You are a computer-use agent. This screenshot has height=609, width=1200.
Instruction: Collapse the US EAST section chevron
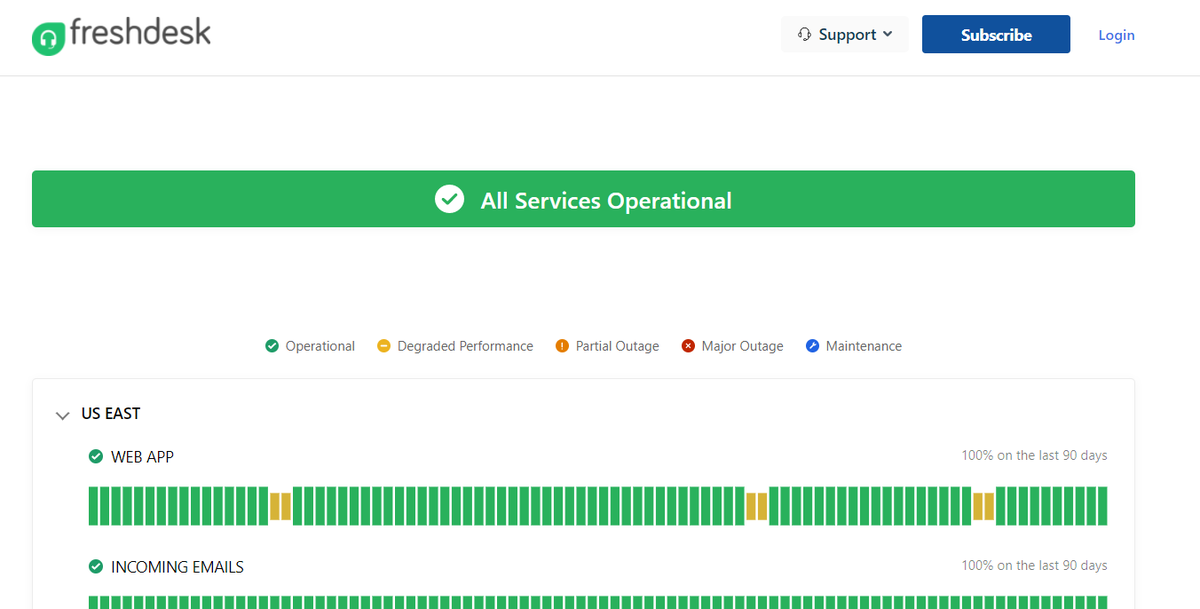[63, 415]
